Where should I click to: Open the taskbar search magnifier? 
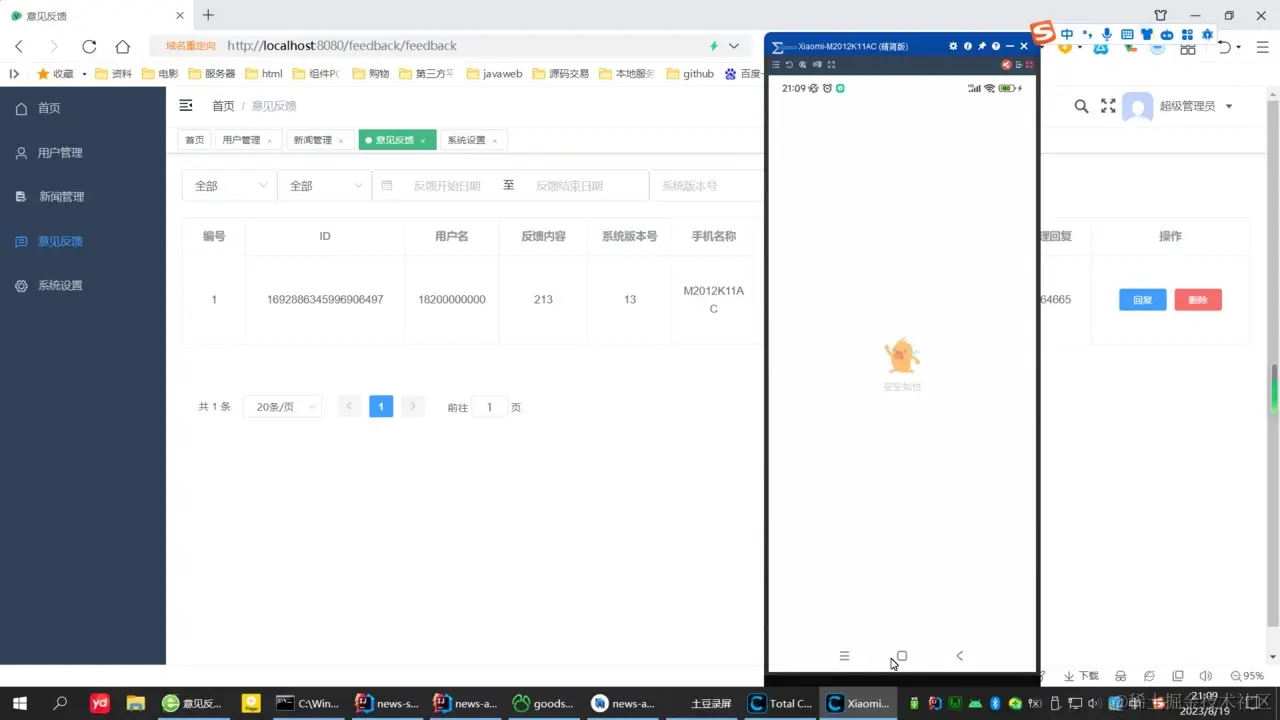pyautogui.click(x=60, y=703)
